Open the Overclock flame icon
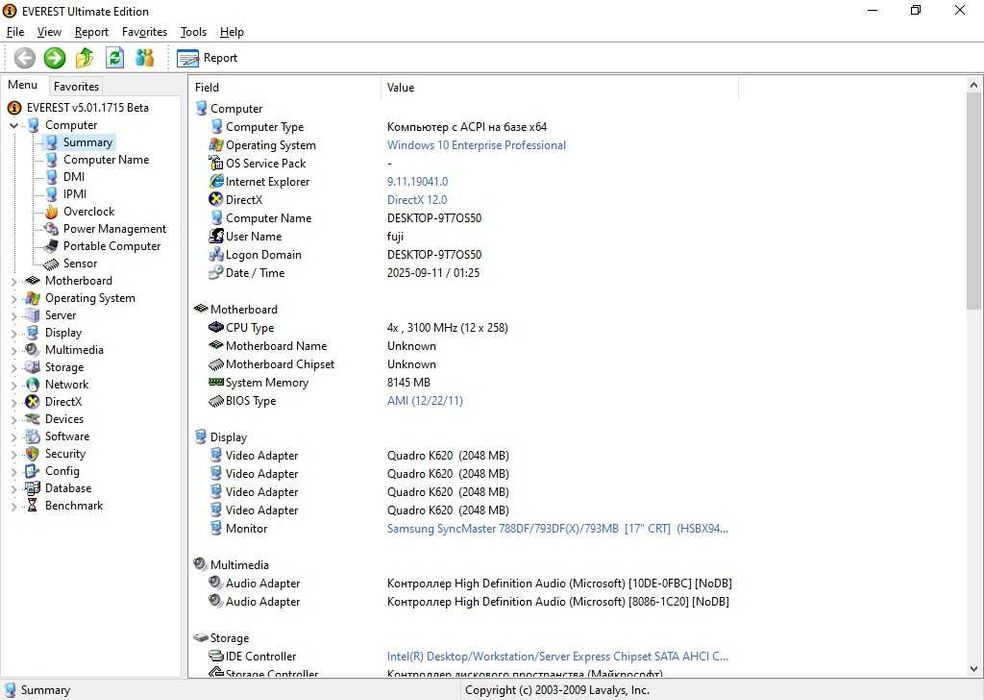984x700 pixels. (x=51, y=212)
